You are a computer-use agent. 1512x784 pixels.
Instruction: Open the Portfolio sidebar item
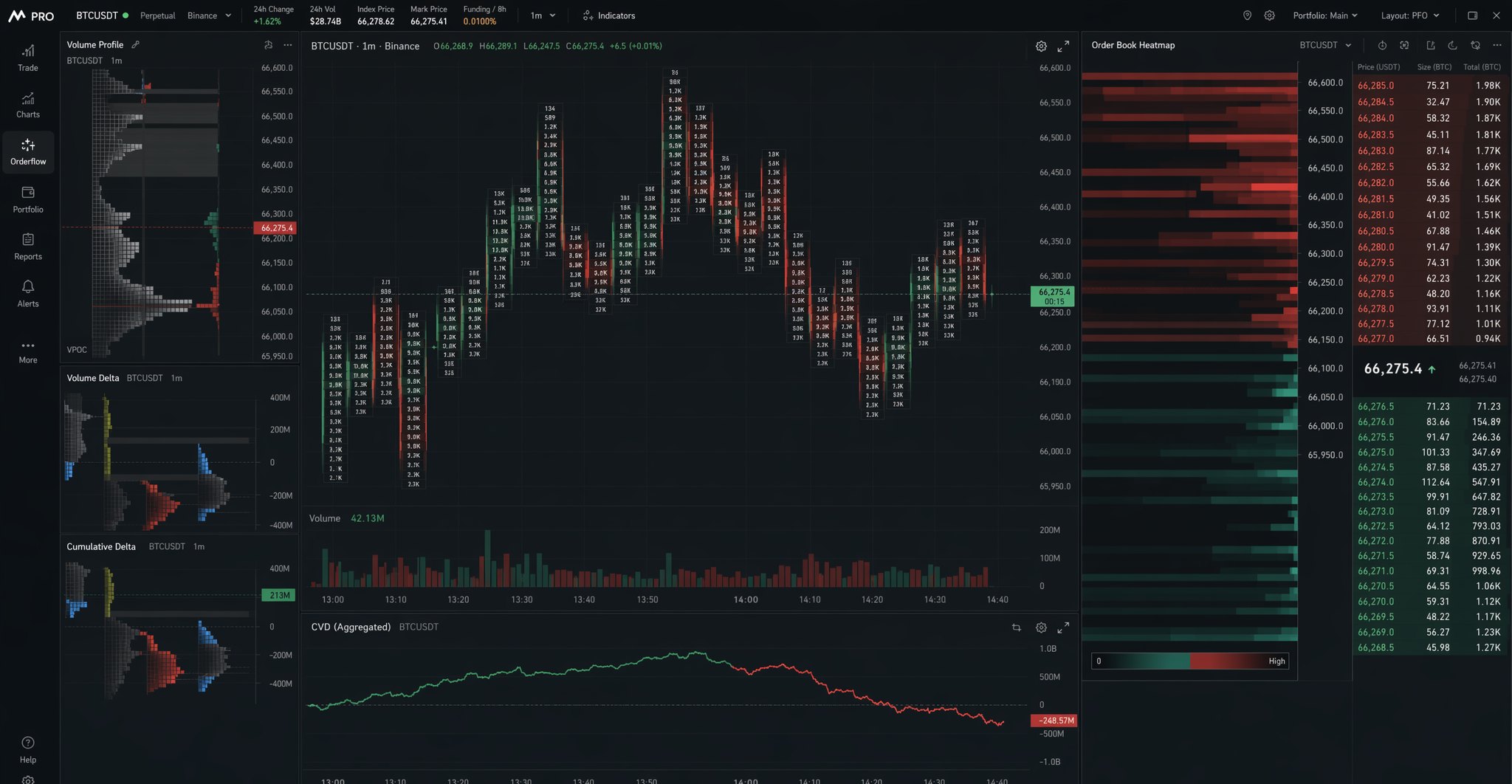click(x=28, y=199)
